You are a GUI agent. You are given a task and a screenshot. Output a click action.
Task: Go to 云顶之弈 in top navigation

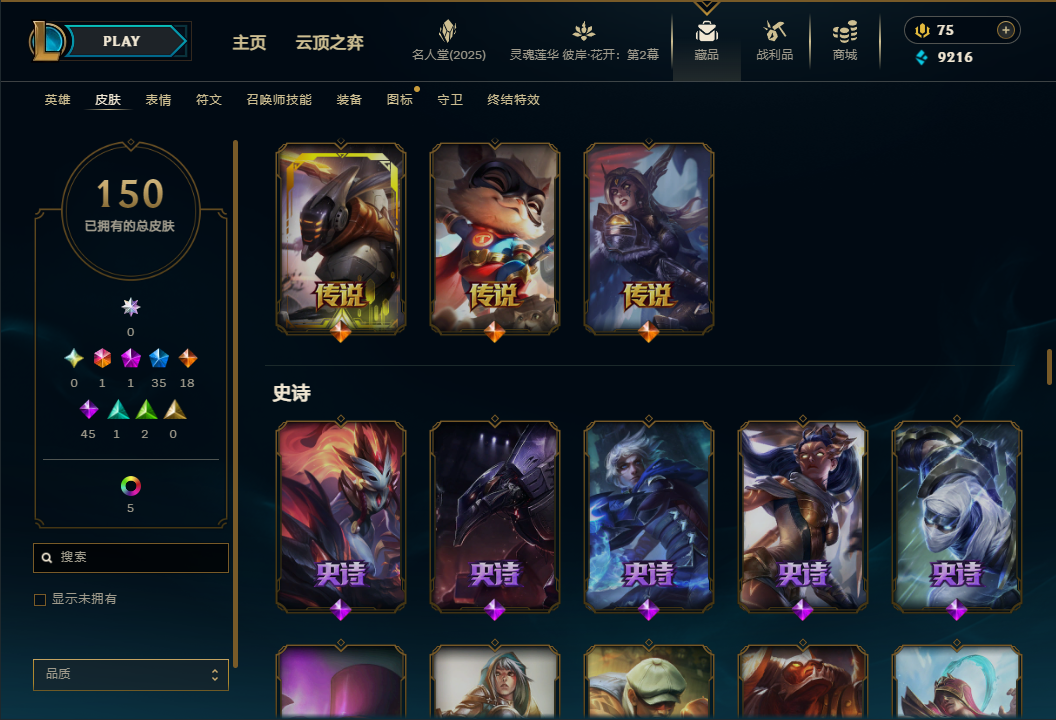coord(329,42)
